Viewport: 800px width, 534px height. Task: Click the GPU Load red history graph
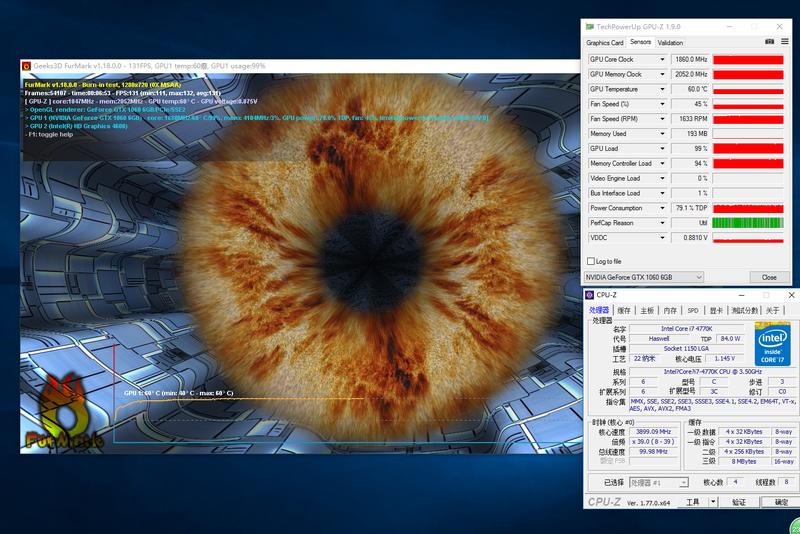[x=746, y=149]
